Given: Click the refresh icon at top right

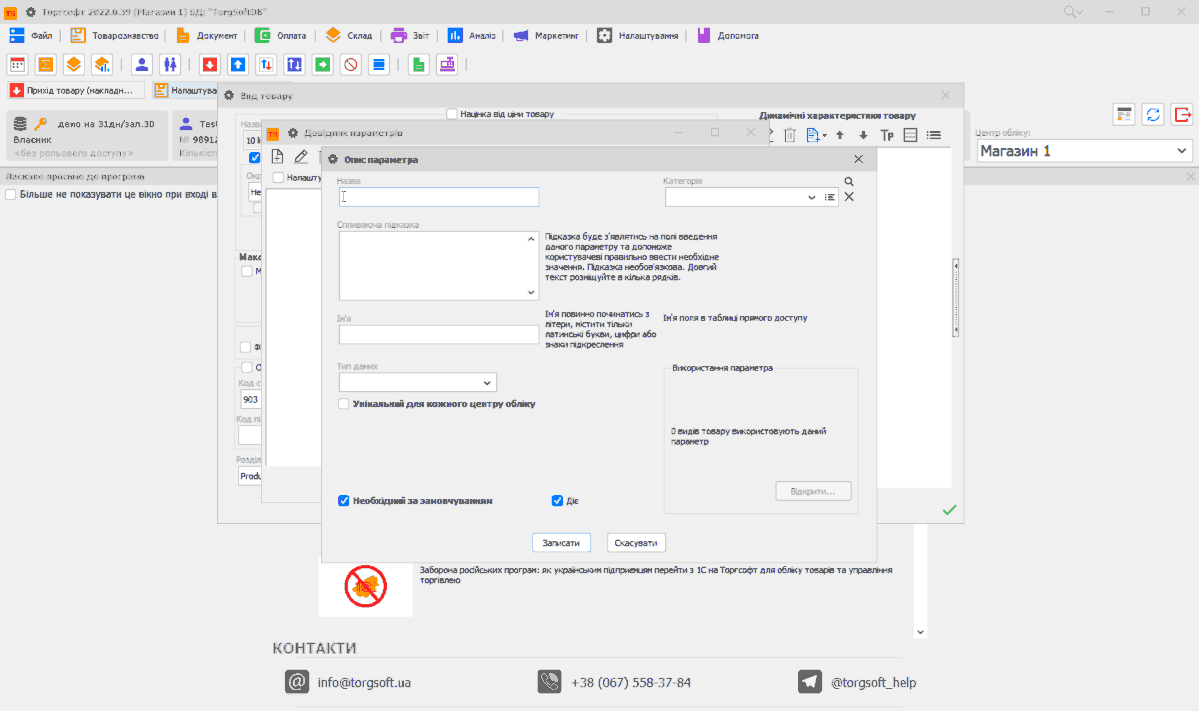Looking at the screenshot, I should click(x=1153, y=114).
